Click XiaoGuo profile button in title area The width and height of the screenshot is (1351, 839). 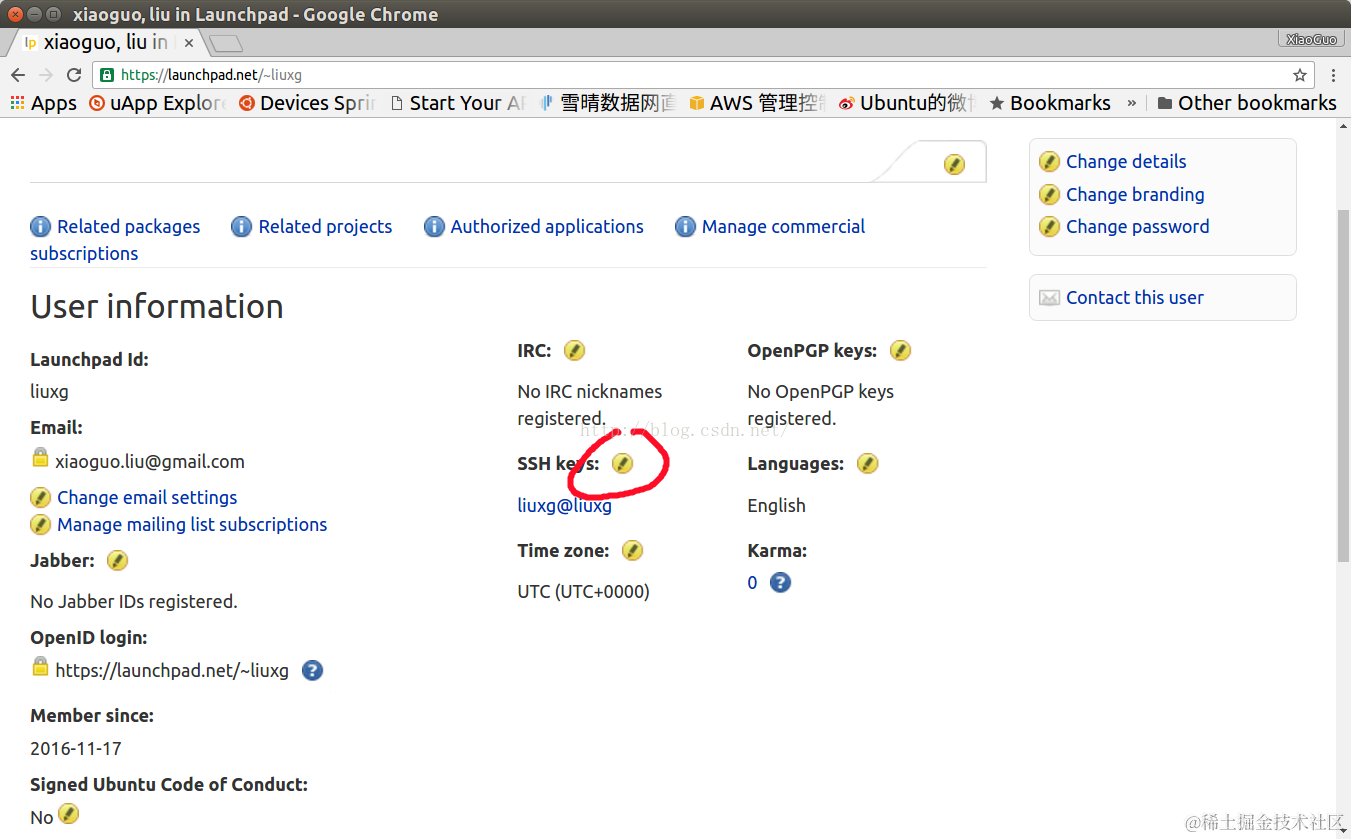(x=1311, y=39)
